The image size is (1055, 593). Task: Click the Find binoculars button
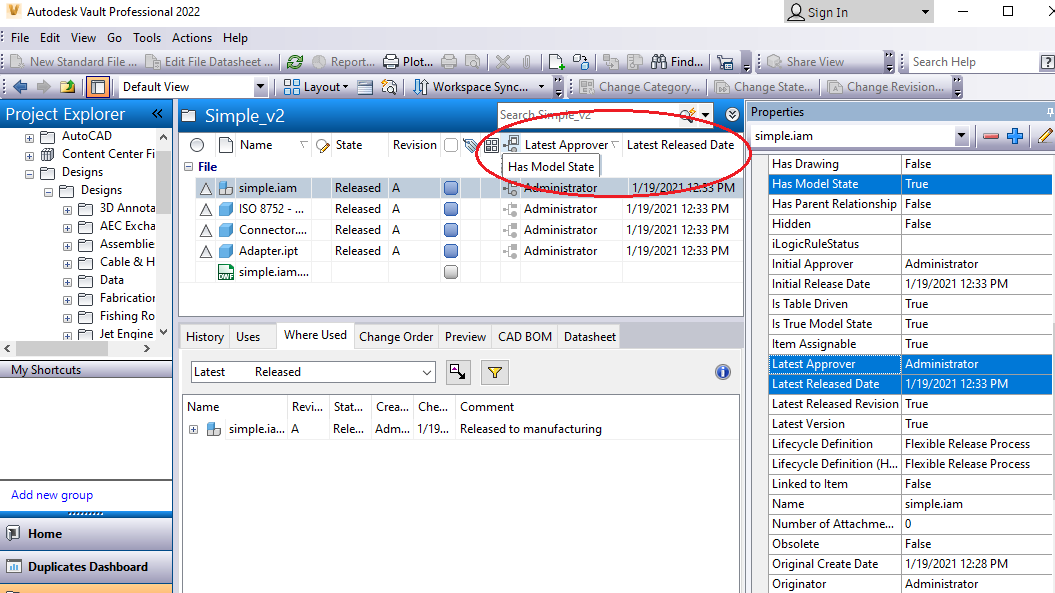(x=676, y=62)
